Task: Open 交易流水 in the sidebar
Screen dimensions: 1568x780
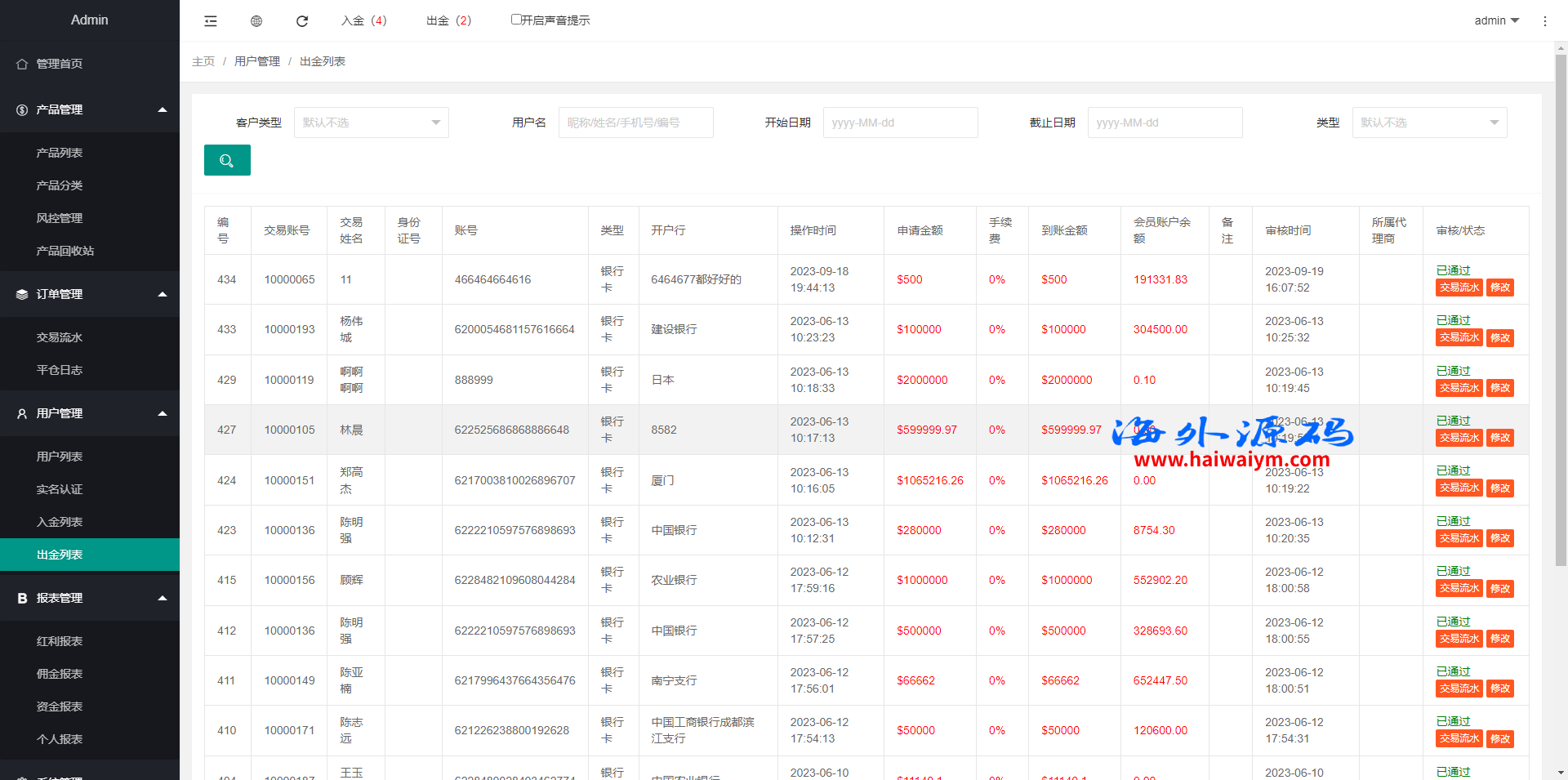Action: point(60,337)
